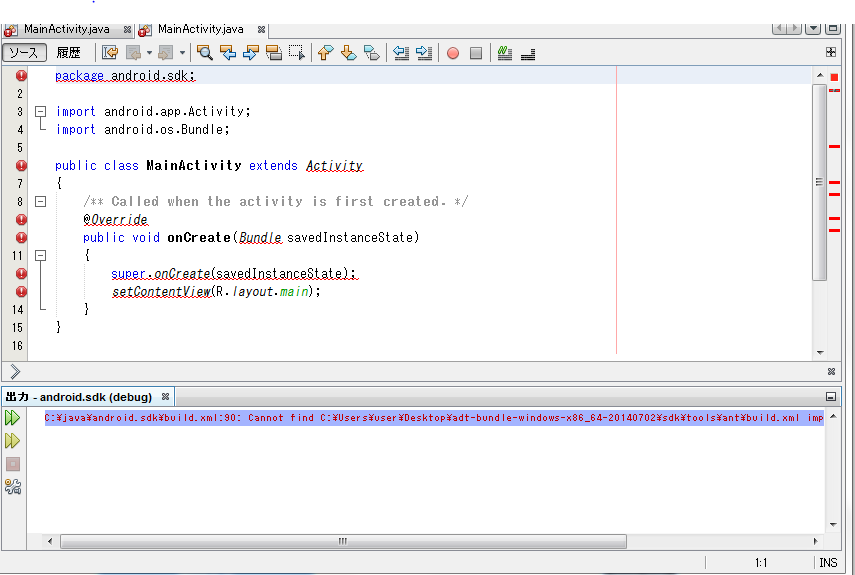Comment selected lines icon
Image resolution: width=855 pixels, height=575 pixels.
(505, 53)
